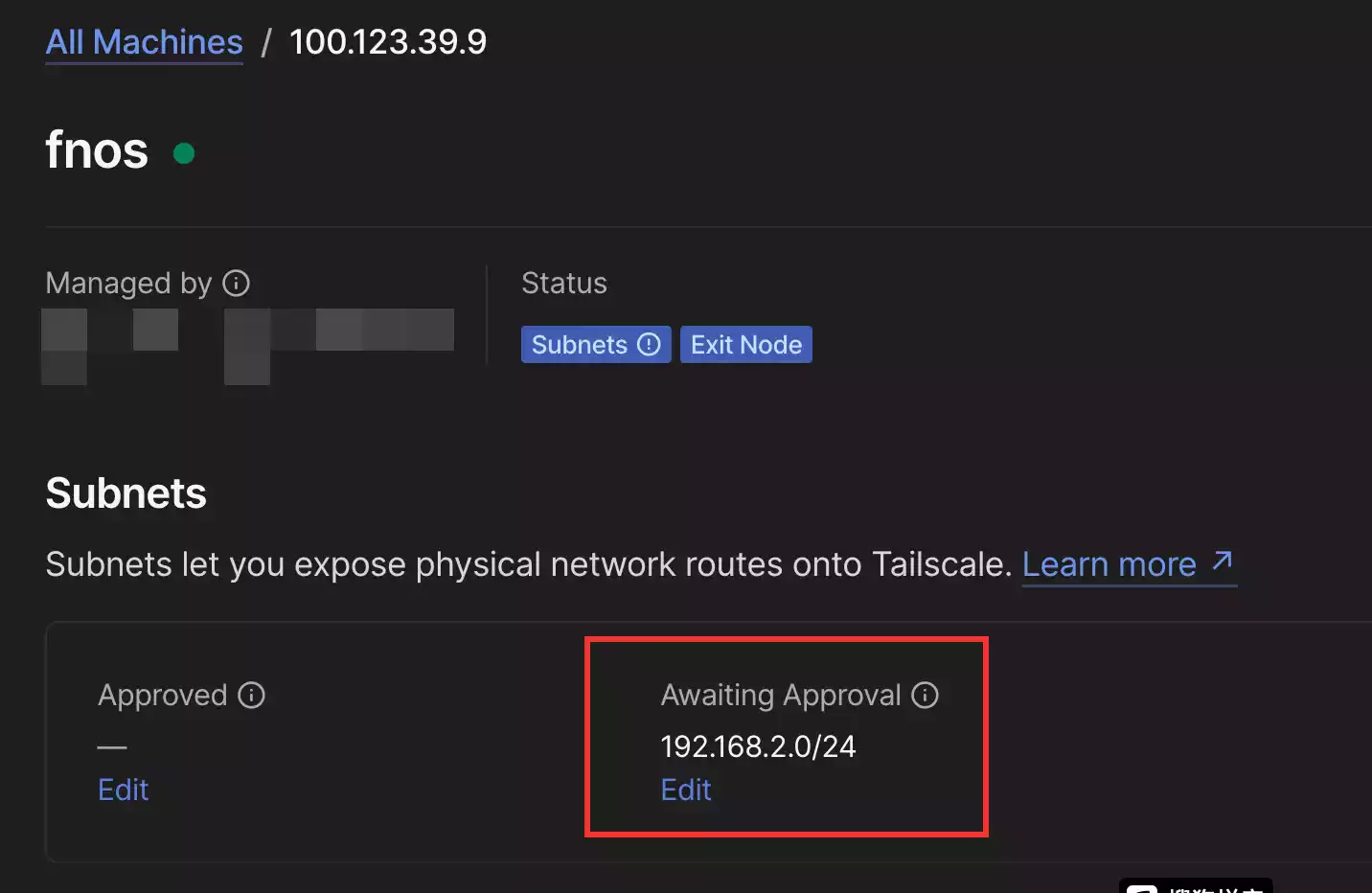
Task: Click the external arrow icon after Learn more
Action: (x=1222, y=561)
